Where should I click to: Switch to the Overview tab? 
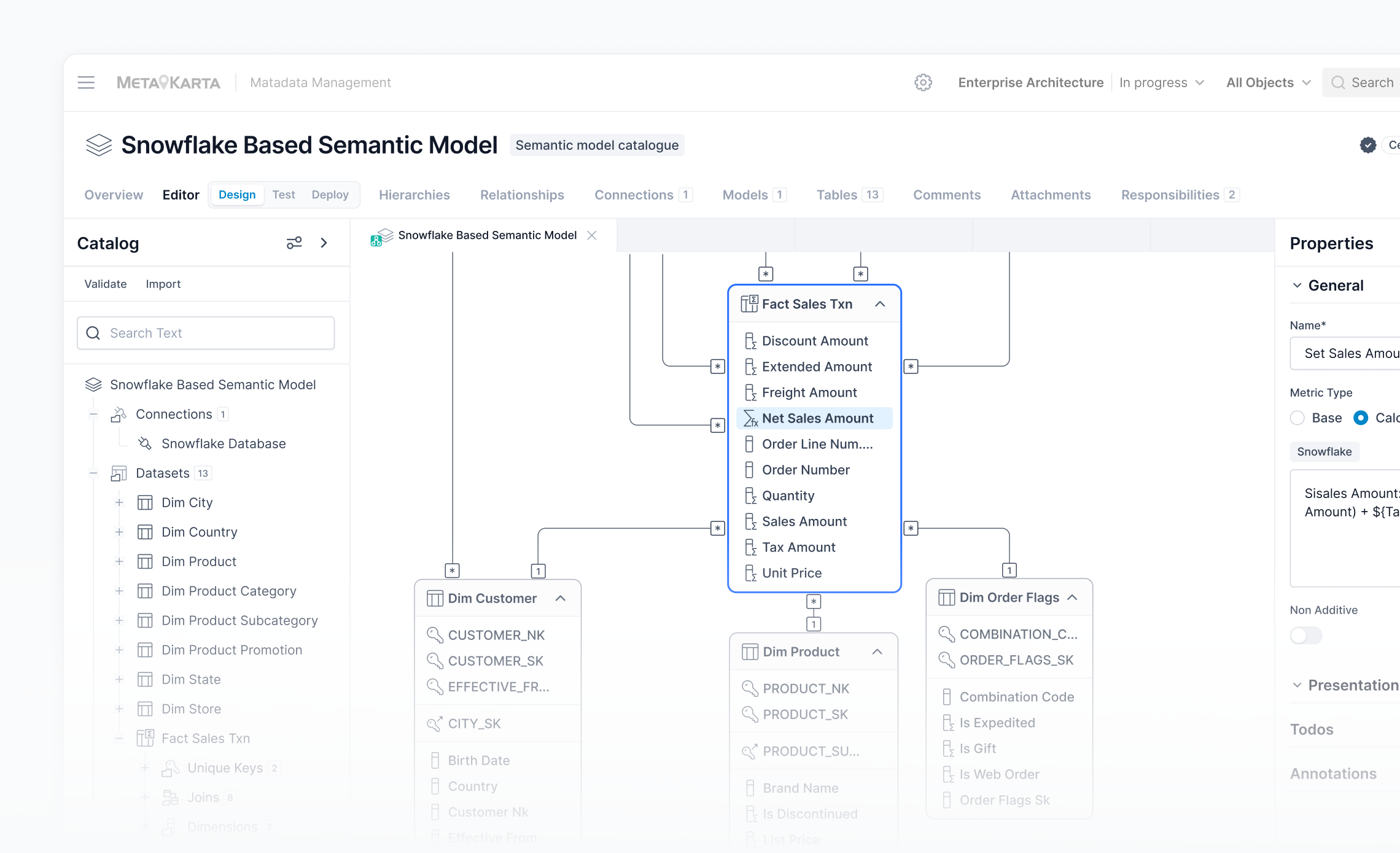point(114,195)
